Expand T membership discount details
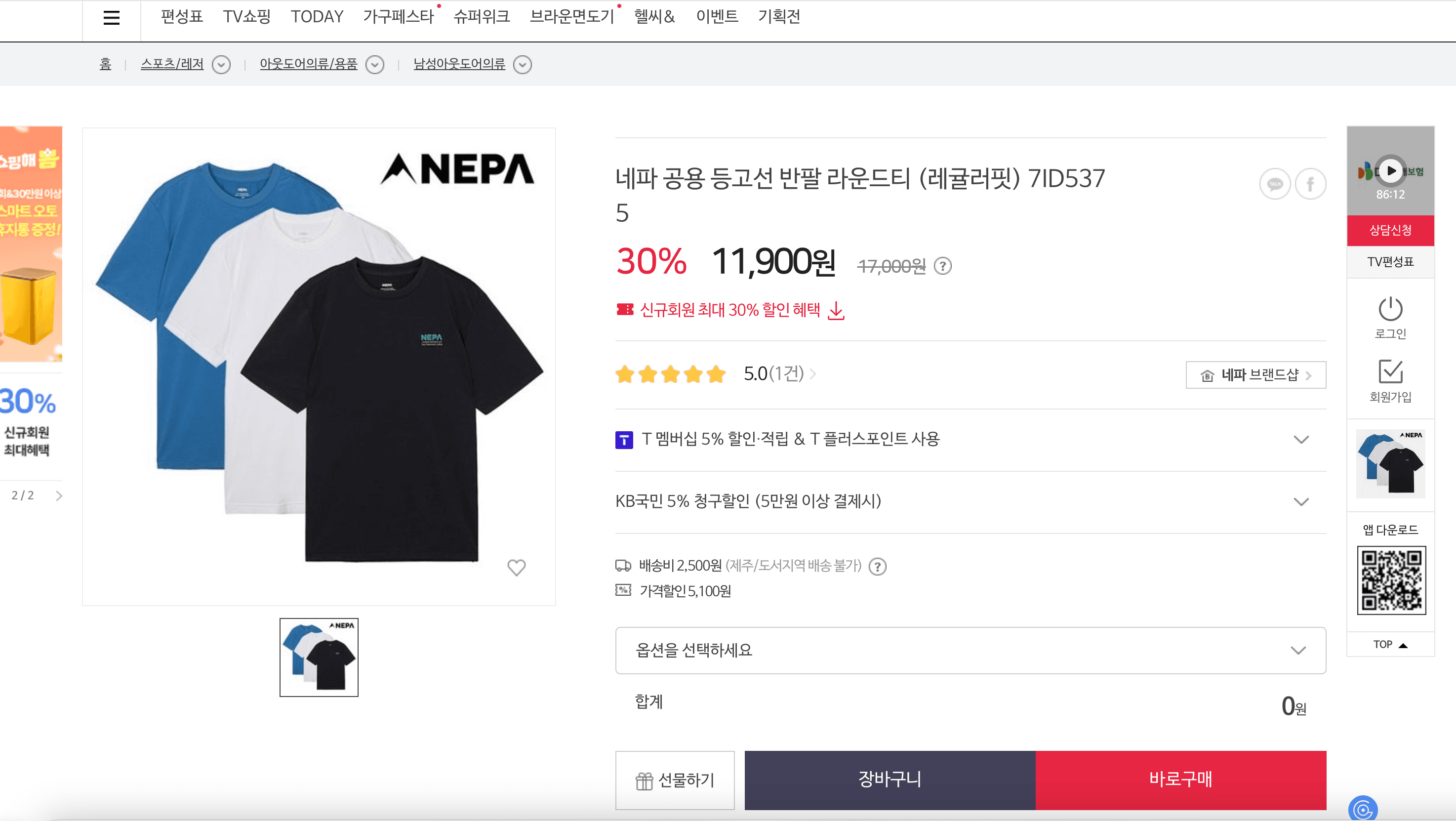1456x821 pixels. (x=1301, y=439)
